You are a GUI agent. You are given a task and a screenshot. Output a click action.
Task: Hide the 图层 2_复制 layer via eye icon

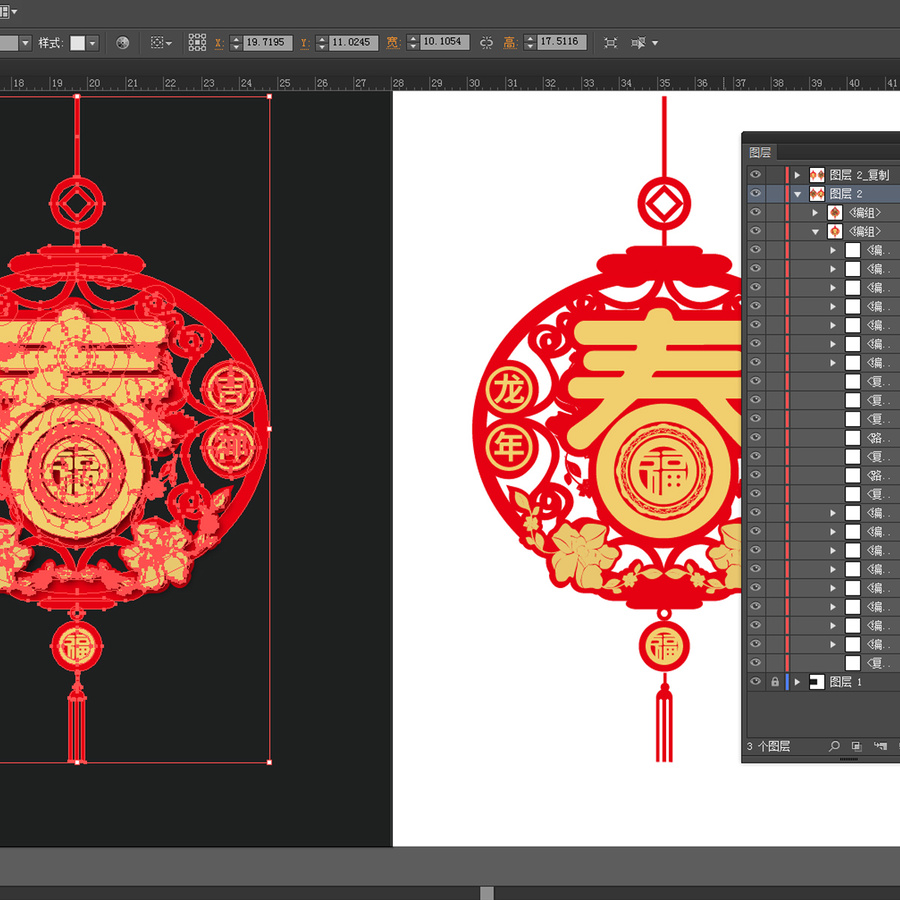755,174
